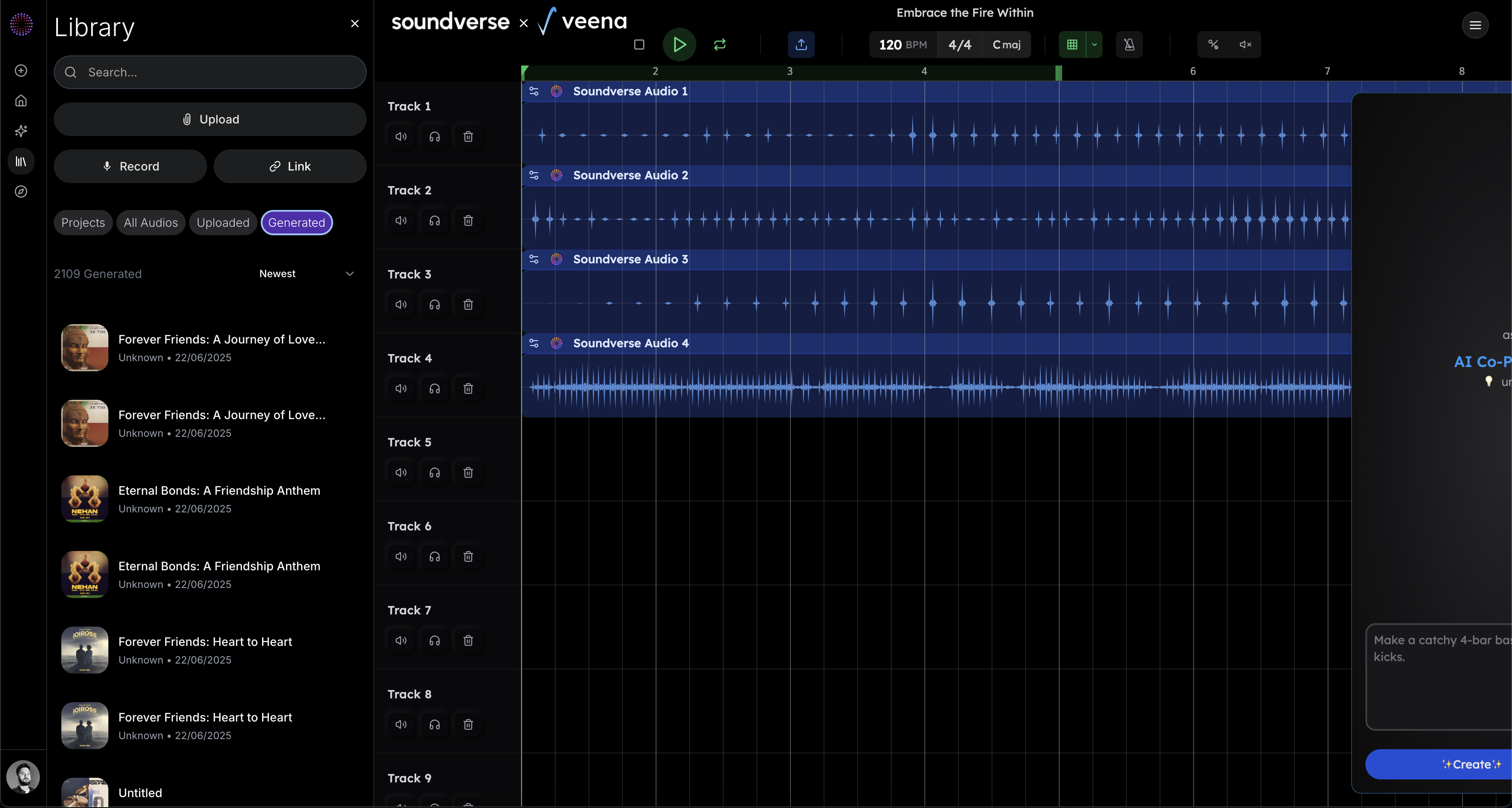Mute Track 8

tap(402, 724)
